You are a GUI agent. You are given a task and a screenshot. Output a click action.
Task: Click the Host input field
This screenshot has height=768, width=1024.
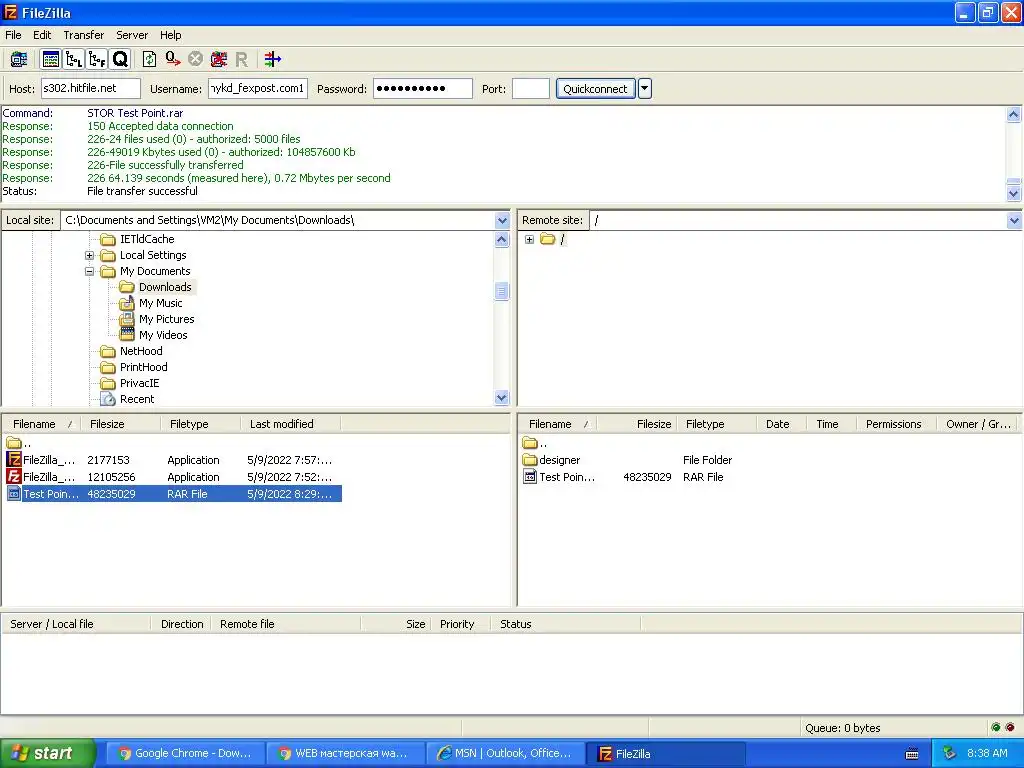[91, 88]
